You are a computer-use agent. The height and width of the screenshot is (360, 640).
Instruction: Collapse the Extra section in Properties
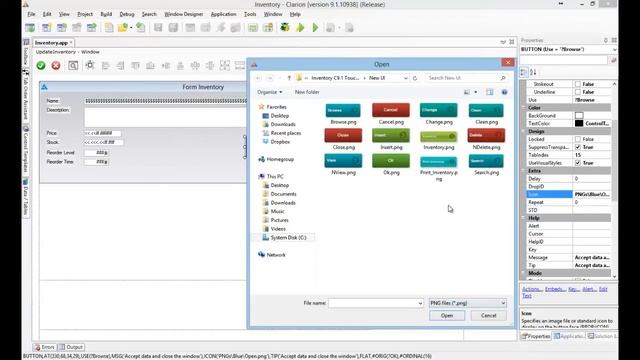[x=524, y=171]
